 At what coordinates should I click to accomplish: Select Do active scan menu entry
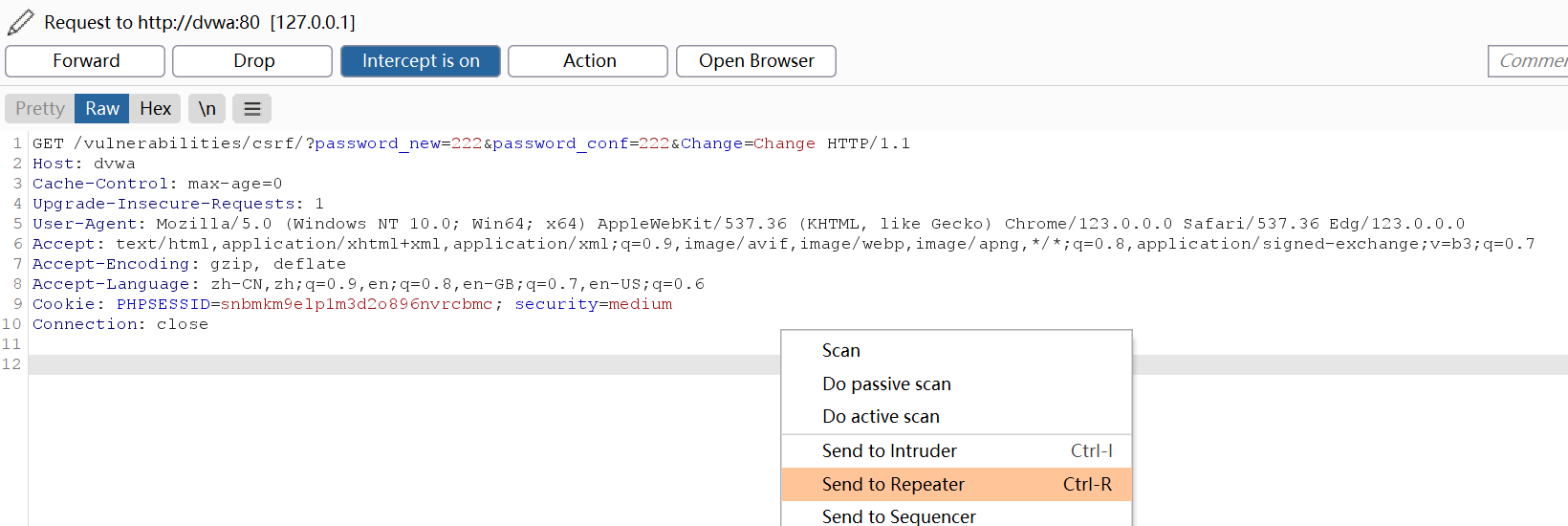(881, 417)
